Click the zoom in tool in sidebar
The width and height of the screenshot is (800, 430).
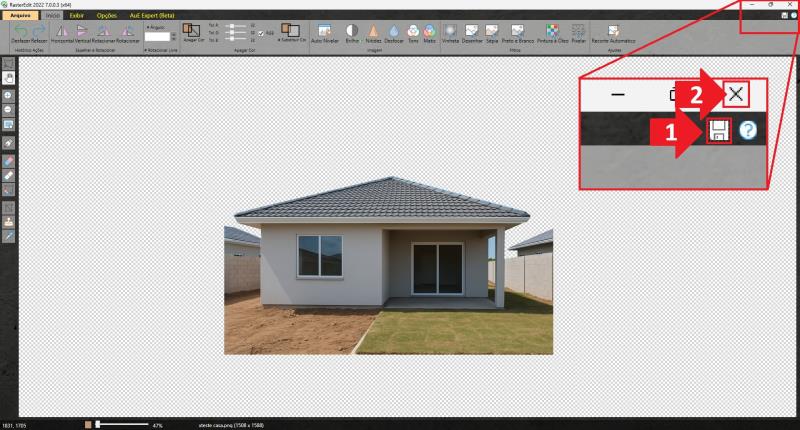pos(8,94)
